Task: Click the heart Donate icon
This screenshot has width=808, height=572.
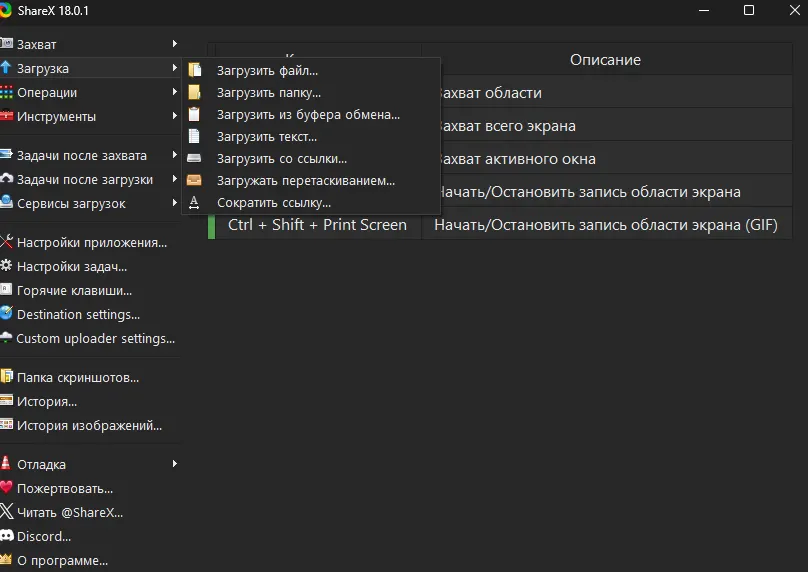Action: 7,489
